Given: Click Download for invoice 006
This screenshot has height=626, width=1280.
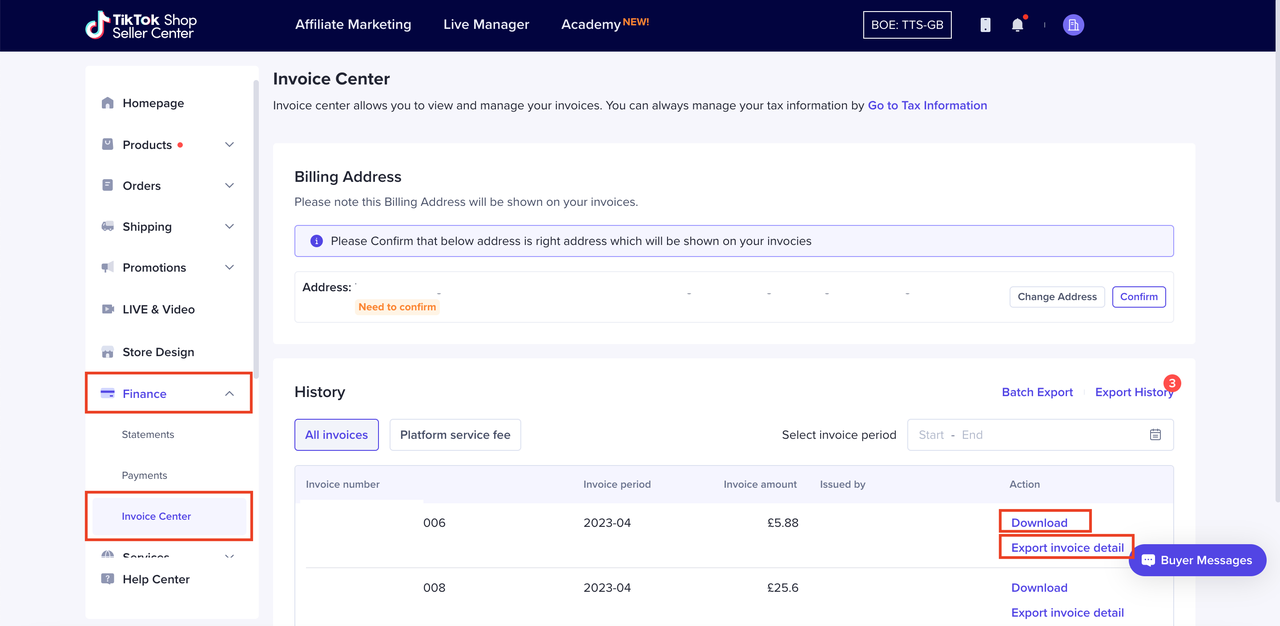Looking at the screenshot, I should click(1039, 521).
